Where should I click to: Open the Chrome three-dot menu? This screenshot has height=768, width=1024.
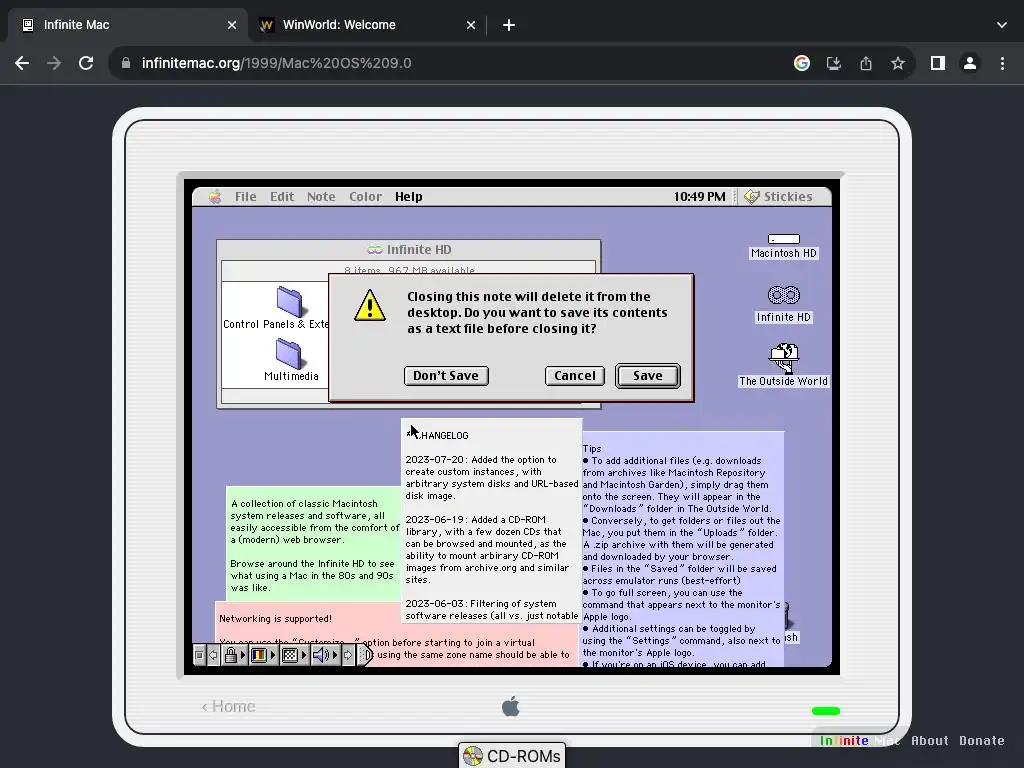pyautogui.click(x=1002, y=63)
